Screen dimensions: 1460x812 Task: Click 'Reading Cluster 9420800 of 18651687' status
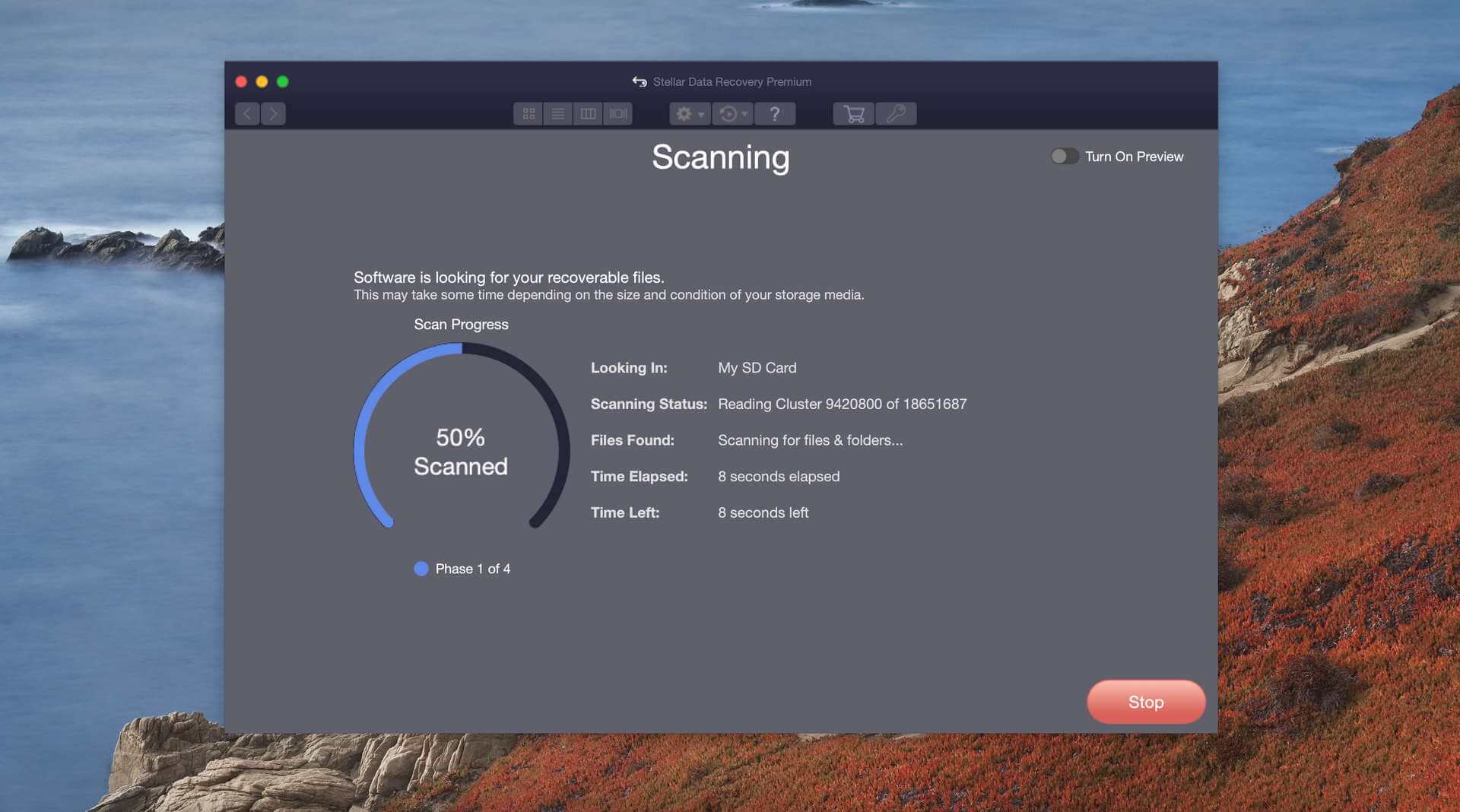[x=843, y=404]
